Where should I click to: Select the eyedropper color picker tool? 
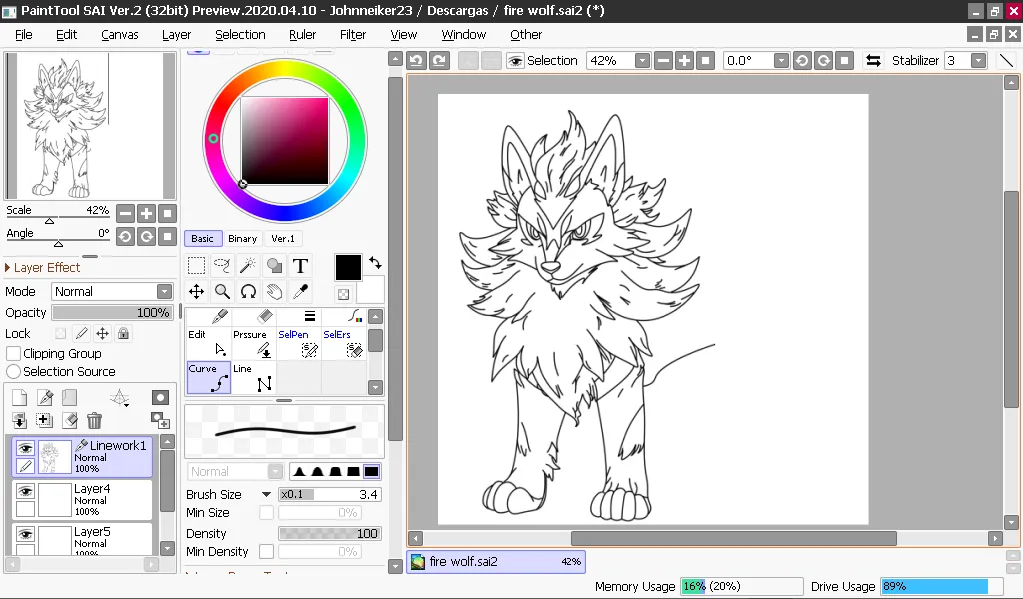[x=300, y=292]
